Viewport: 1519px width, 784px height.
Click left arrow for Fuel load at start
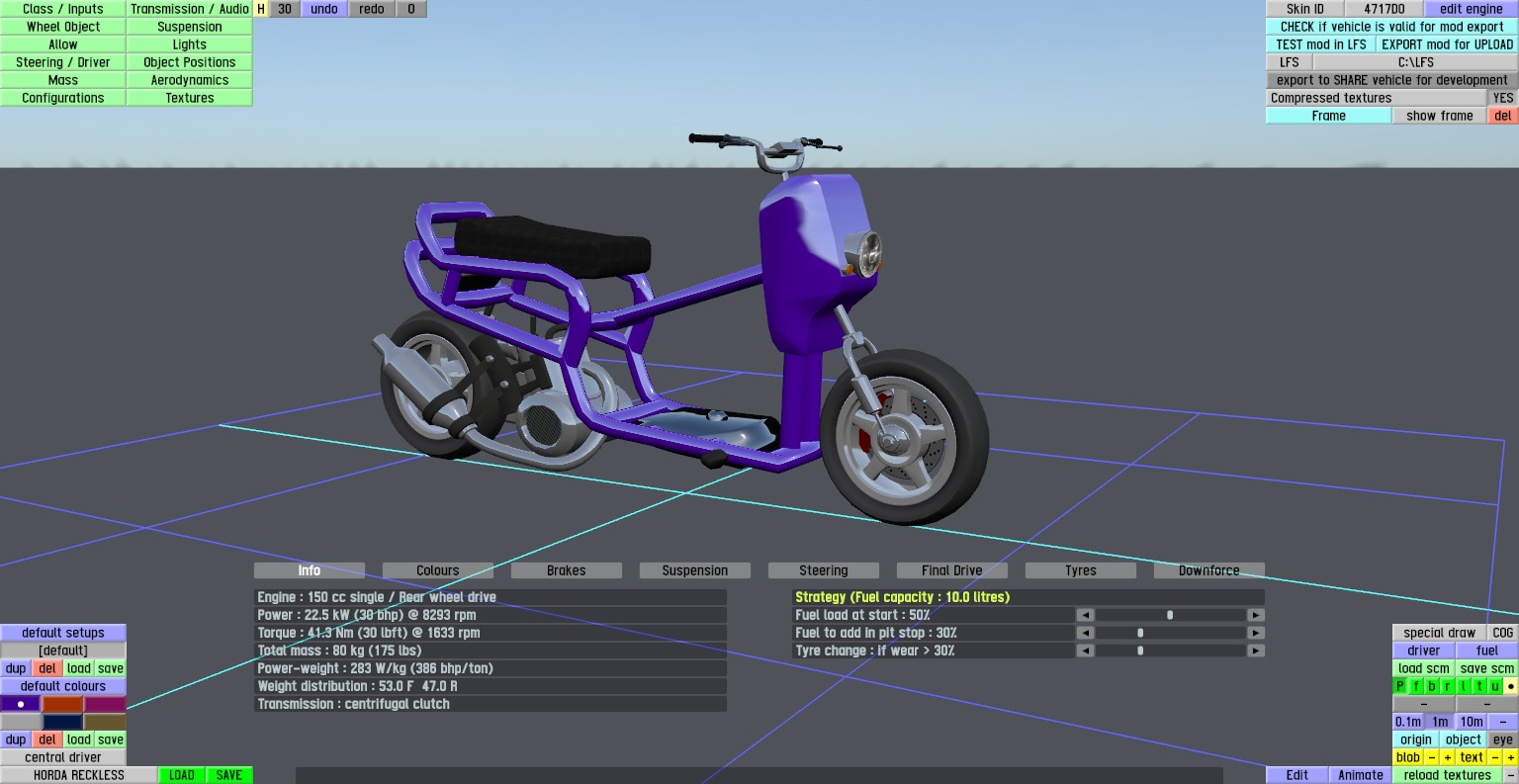1085,615
